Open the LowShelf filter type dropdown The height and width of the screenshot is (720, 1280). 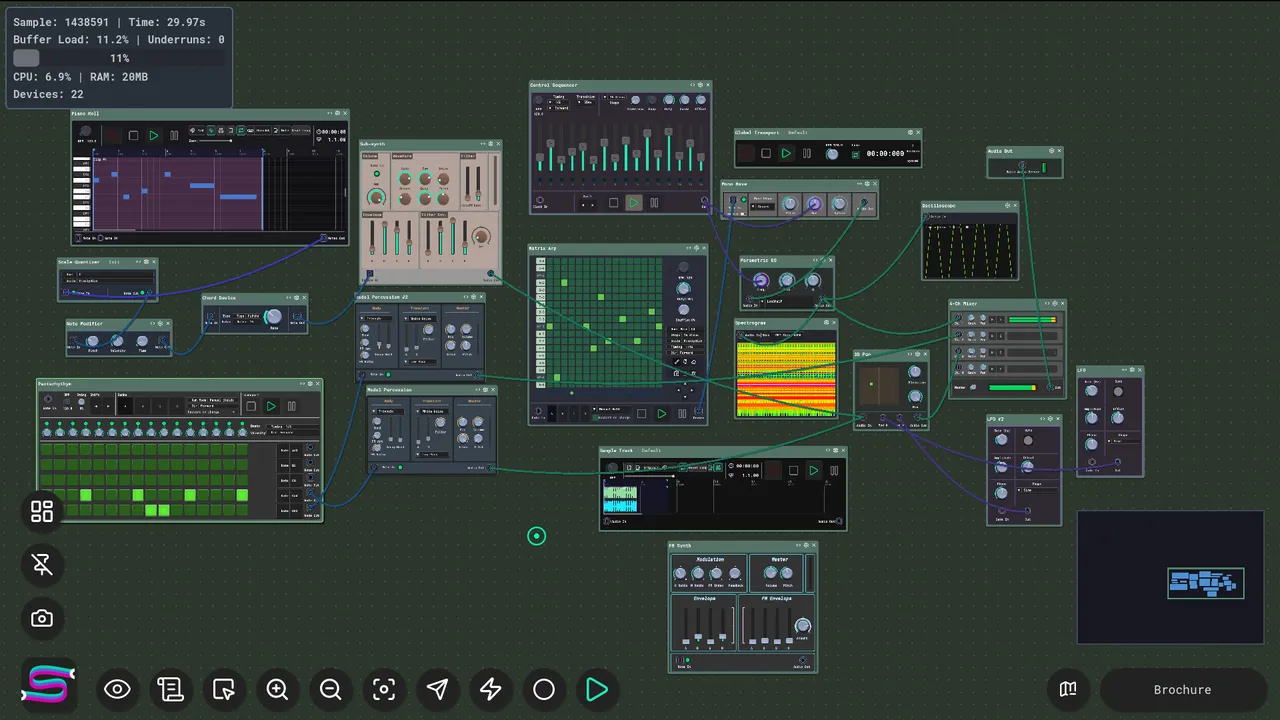786,302
